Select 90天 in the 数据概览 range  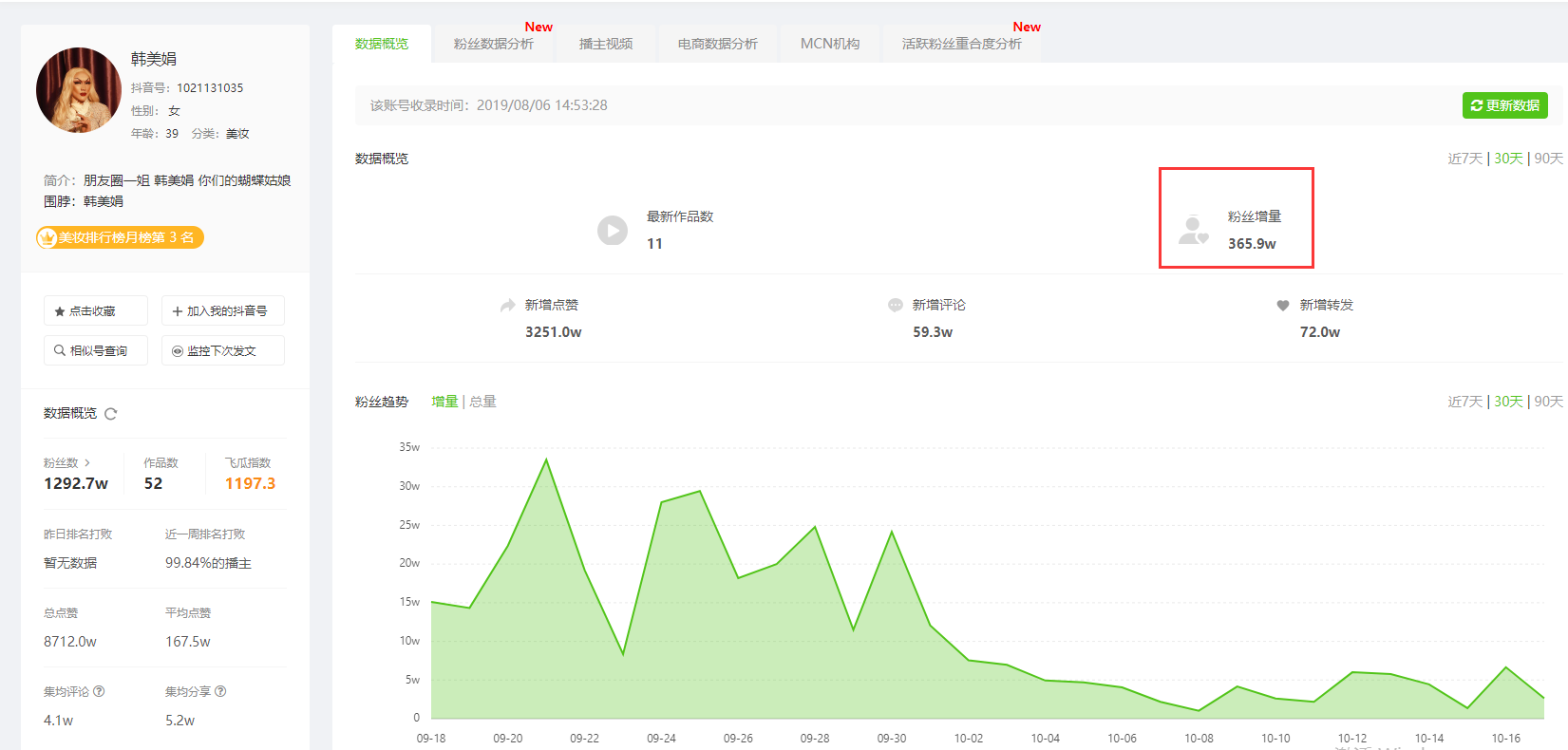click(x=1548, y=159)
